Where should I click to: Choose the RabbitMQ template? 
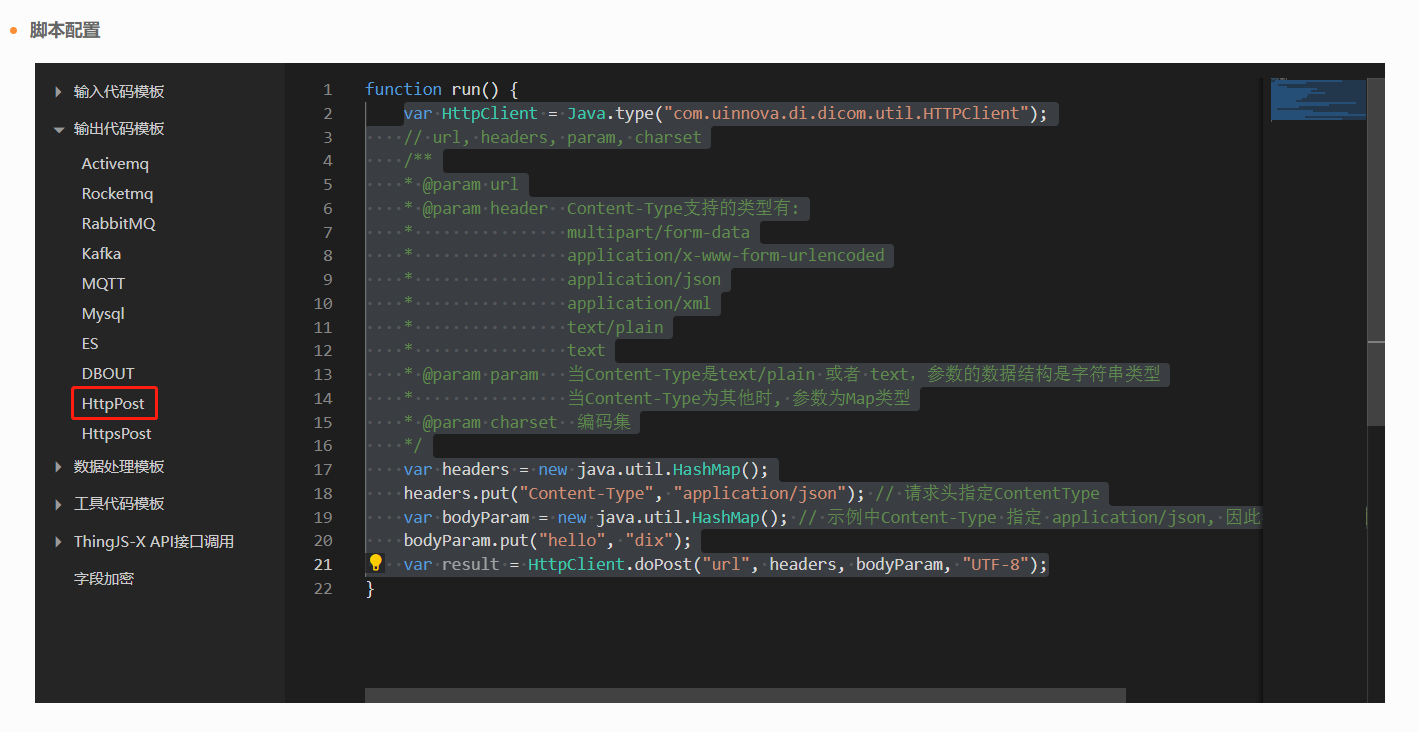pos(119,224)
